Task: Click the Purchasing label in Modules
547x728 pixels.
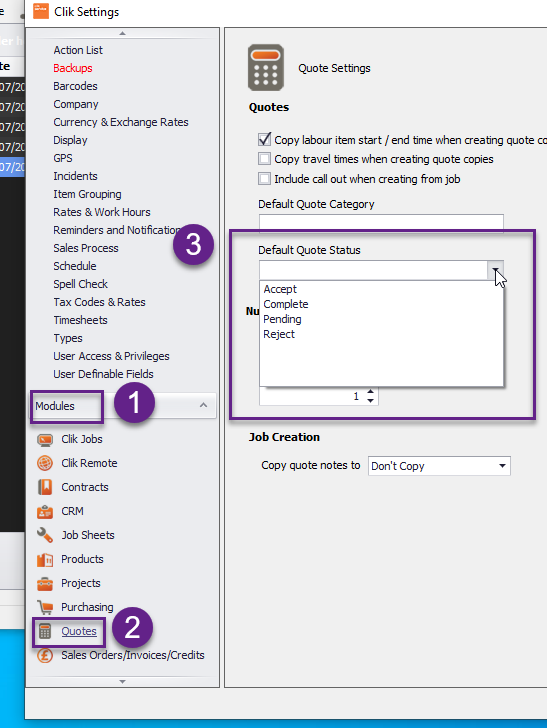Action: pyautogui.click(x=87, y=607)
